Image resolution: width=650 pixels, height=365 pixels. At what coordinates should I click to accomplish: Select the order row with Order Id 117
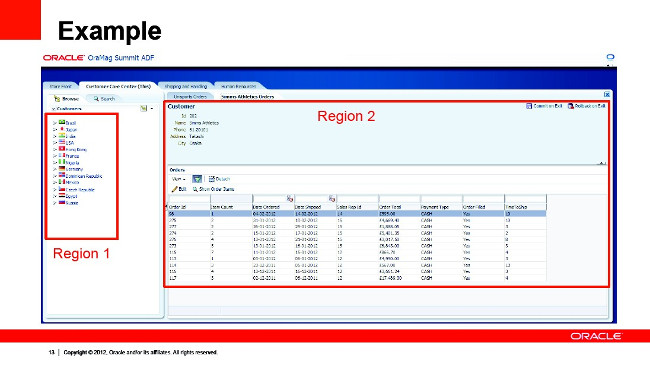coord(357,278)
